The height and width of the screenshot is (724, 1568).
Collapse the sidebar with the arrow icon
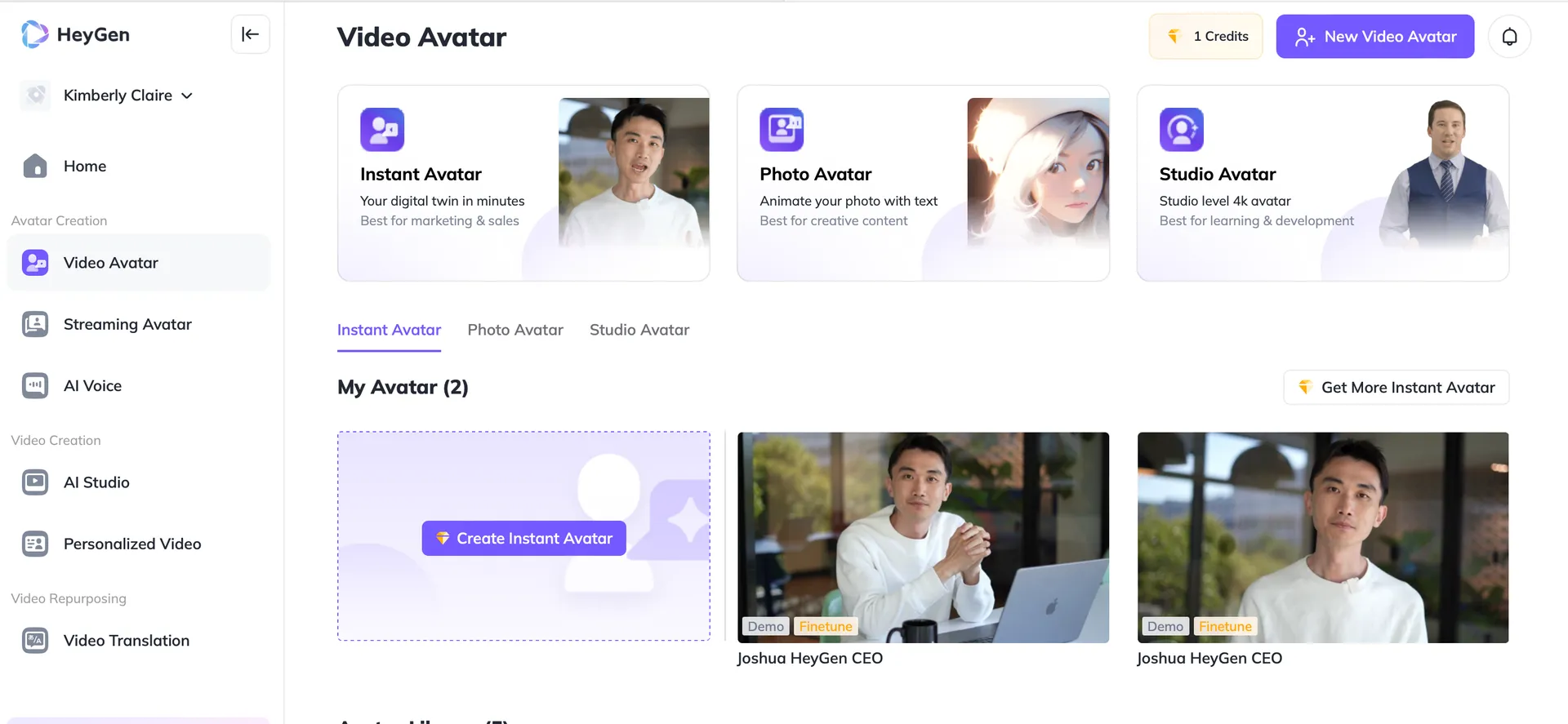(250, 34)
